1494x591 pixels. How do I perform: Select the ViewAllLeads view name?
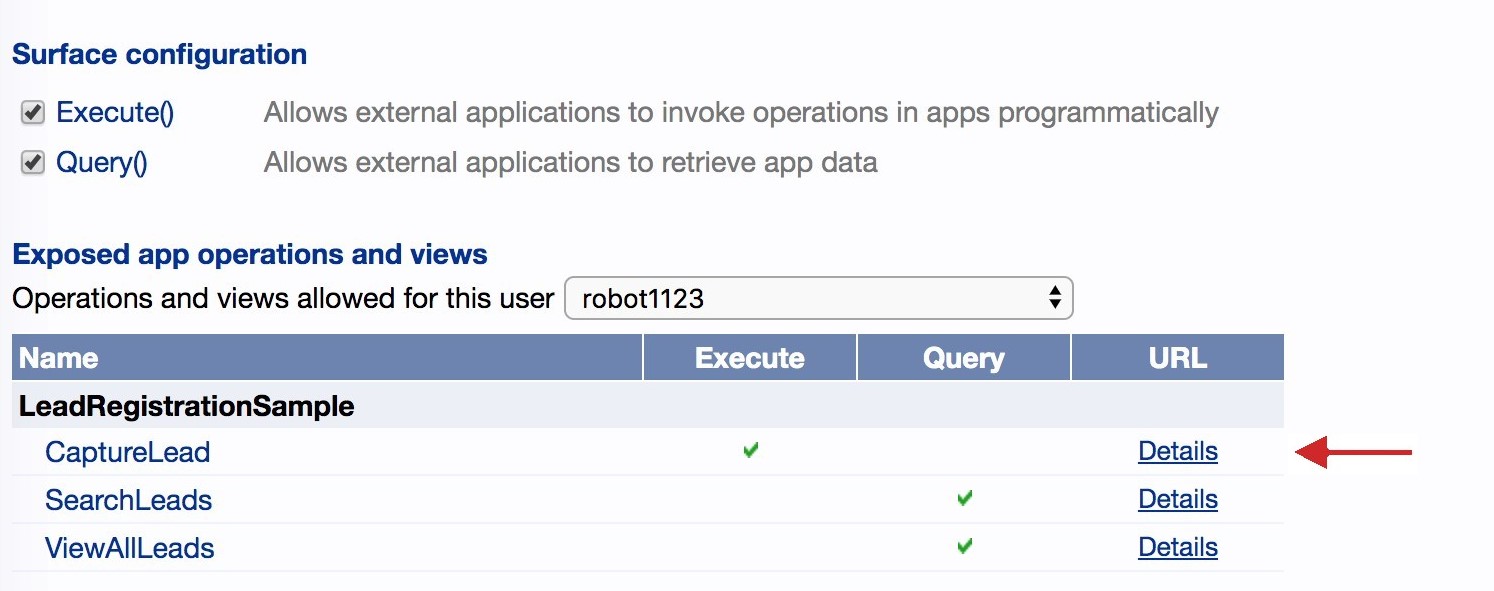point(130,548)
